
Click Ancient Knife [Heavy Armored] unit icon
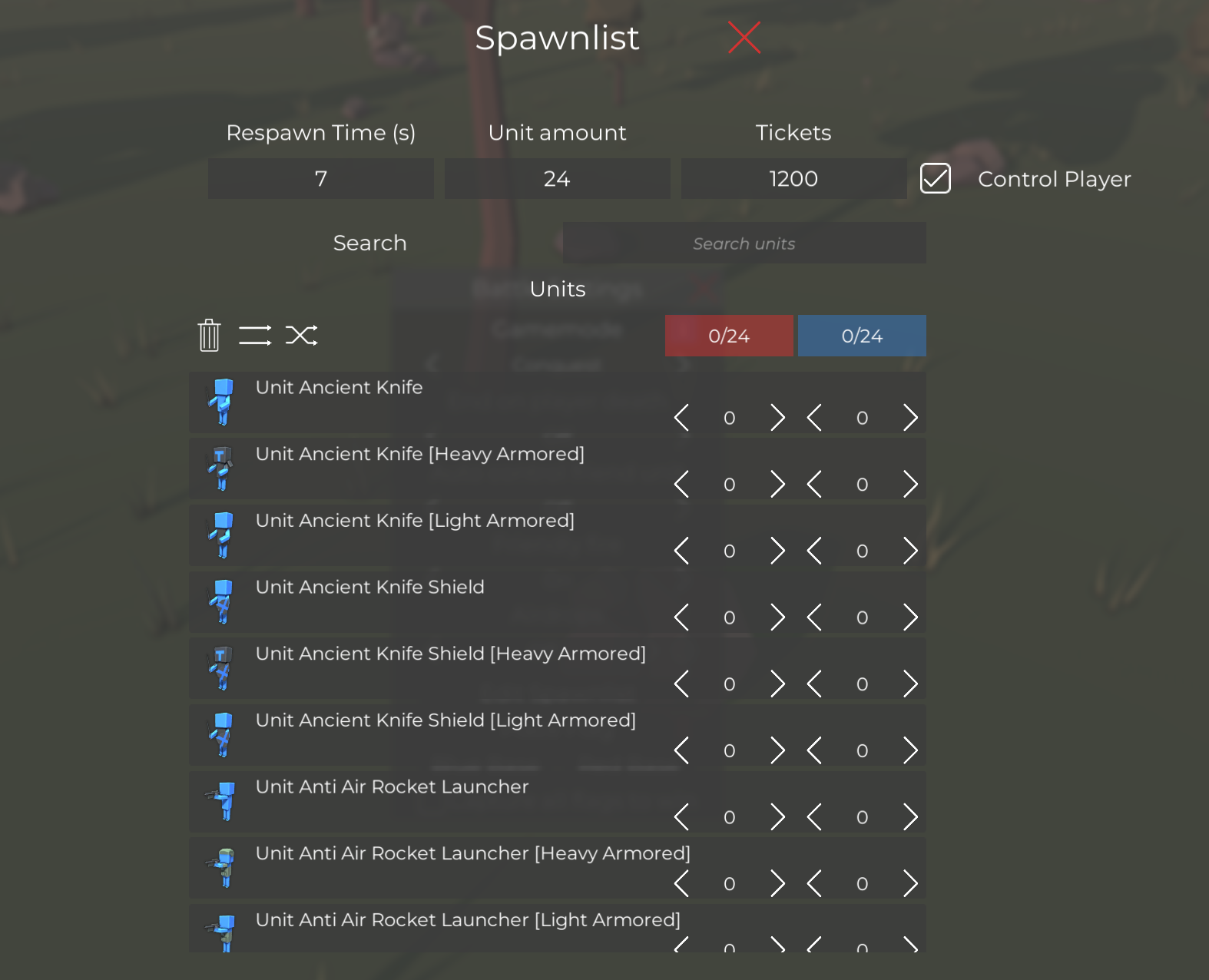(x=222, y=468)
